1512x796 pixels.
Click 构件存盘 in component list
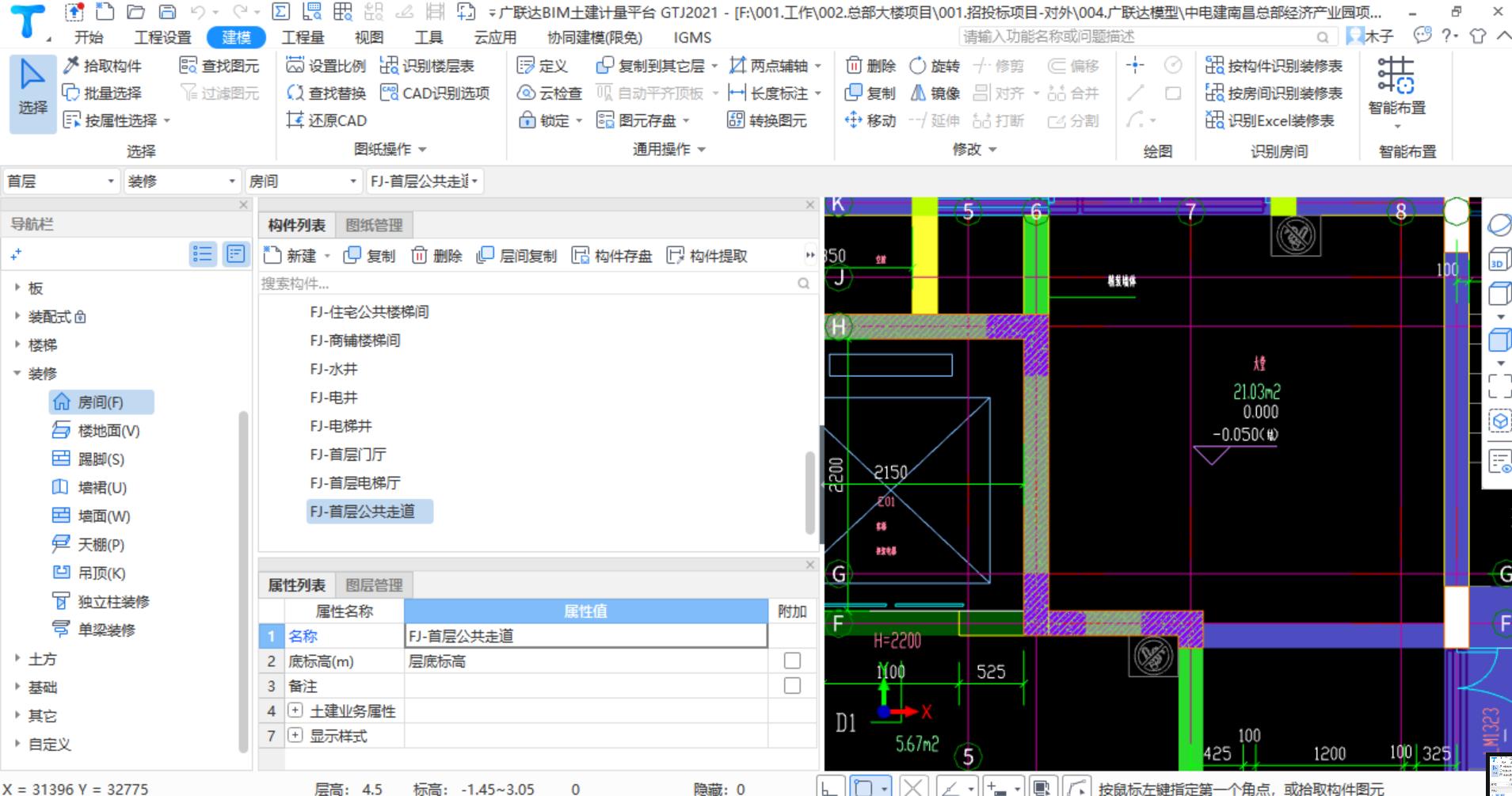pyautogui.click(x=612, y=256)
